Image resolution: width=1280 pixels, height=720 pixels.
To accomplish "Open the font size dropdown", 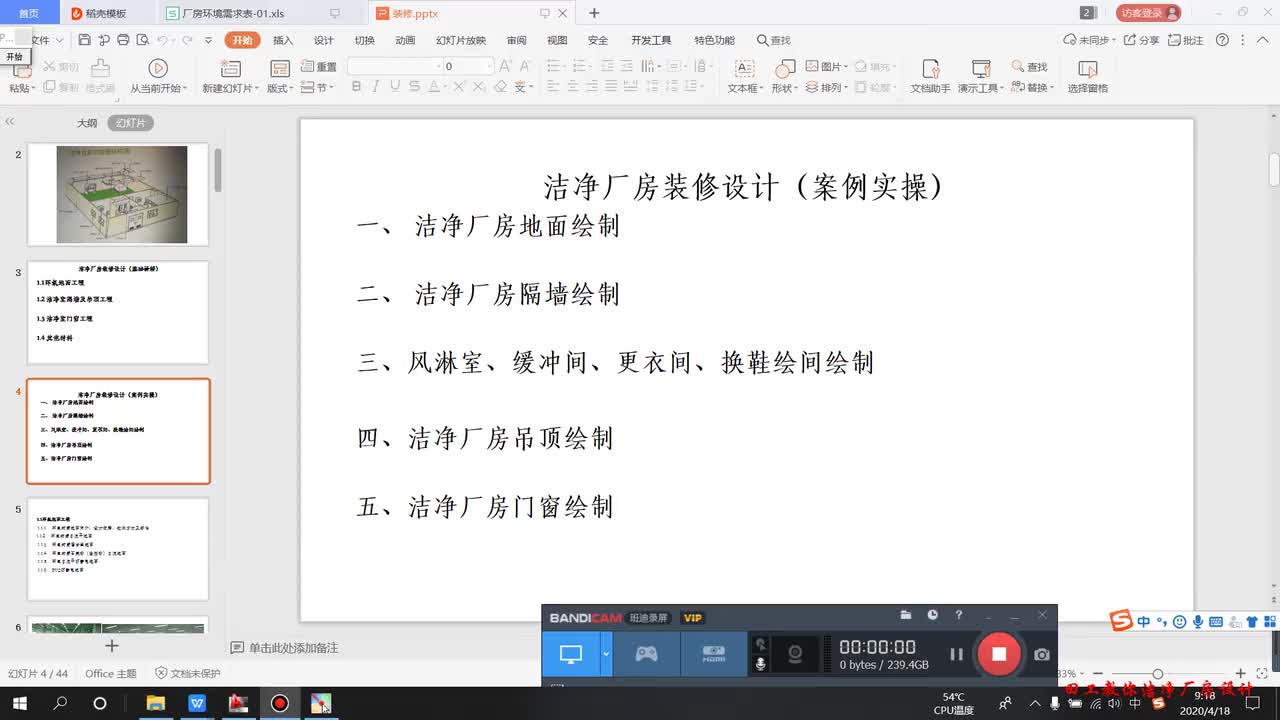I will pos(489,66).
